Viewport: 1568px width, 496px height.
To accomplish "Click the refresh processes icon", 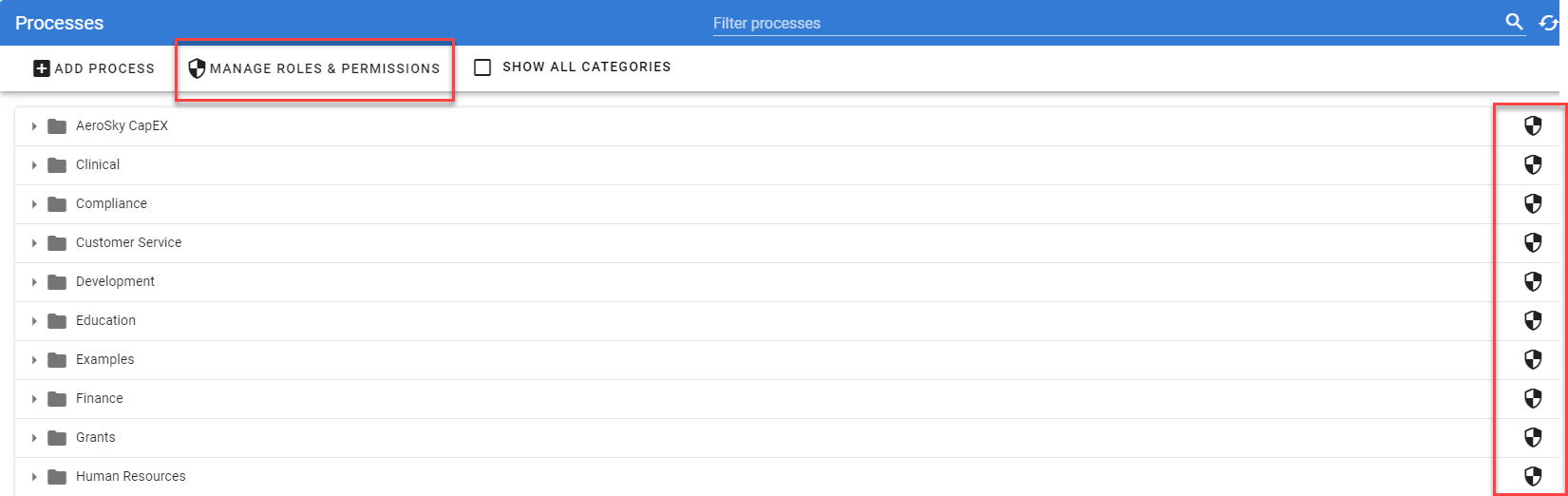I will pyautogui.click(x=1549, y=23).
